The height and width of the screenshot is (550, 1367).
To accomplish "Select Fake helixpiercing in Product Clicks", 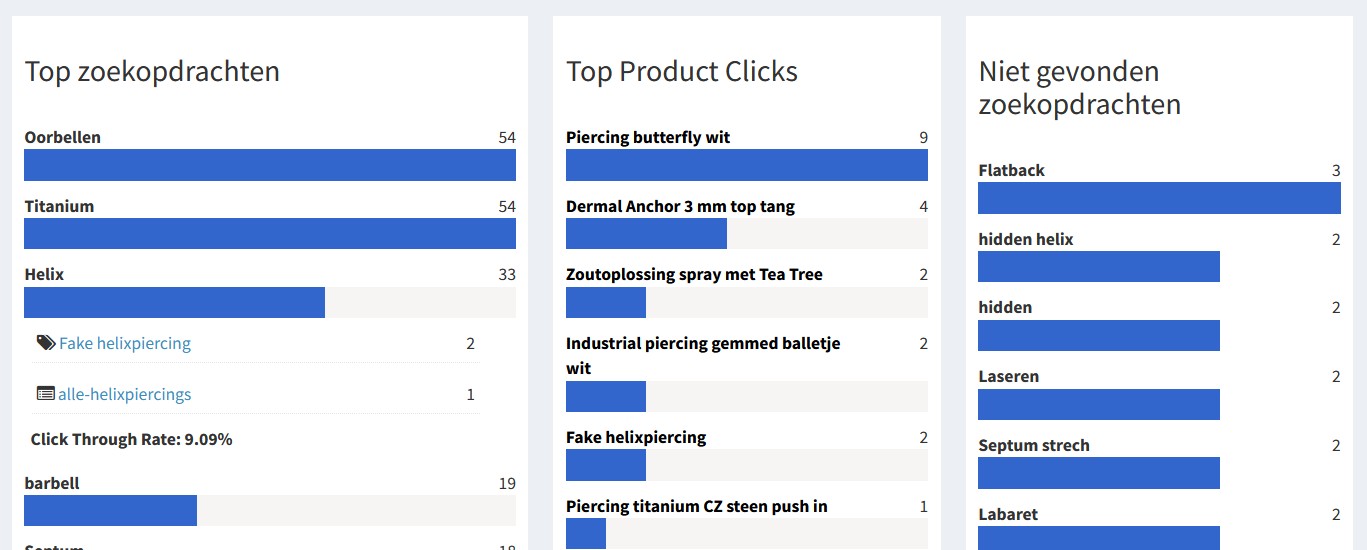I will (x=636, y=438).
